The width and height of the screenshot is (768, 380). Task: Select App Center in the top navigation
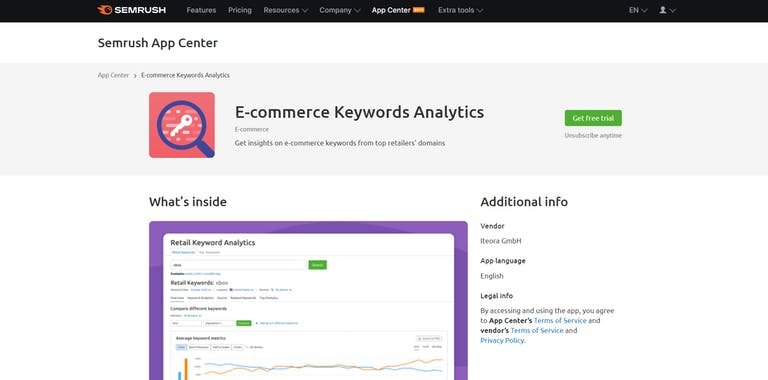click(x=391, y=10)
